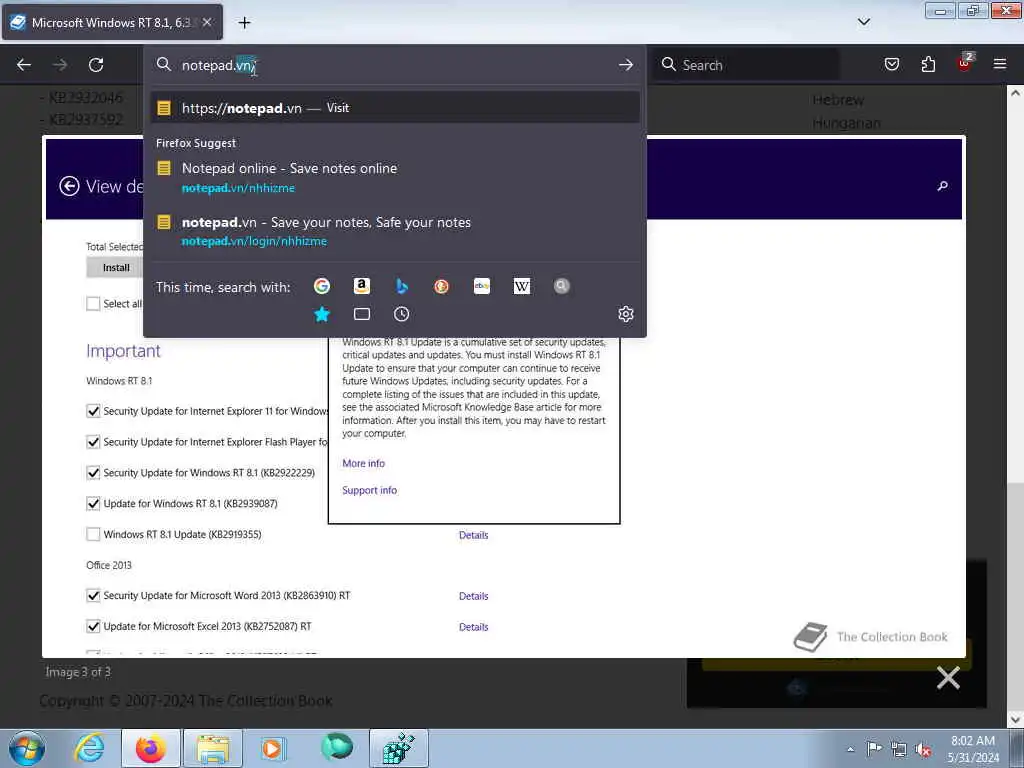Toggle the Select all checkbox
This screenshot has height=768, width=1024.
pos(93,304)
